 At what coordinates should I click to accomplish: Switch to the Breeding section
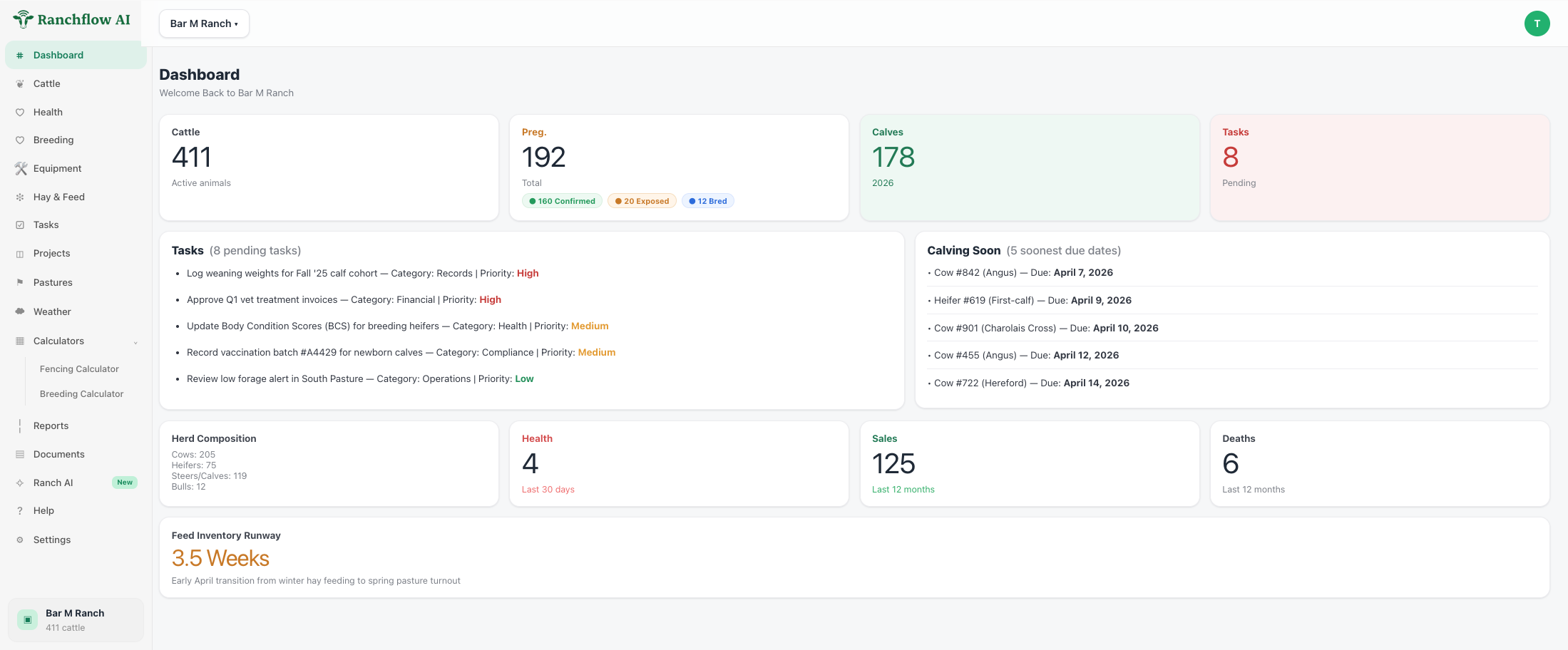[53, 140]
